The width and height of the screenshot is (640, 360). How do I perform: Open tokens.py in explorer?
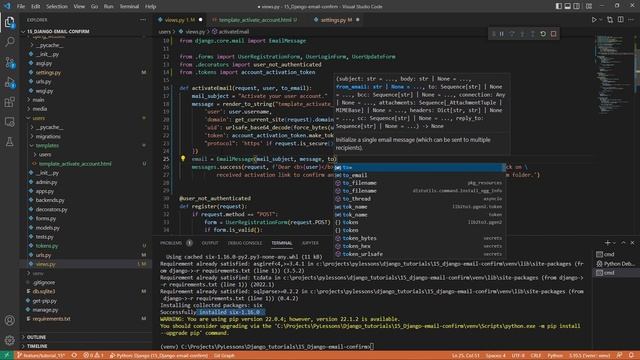[x=47, y=246]
